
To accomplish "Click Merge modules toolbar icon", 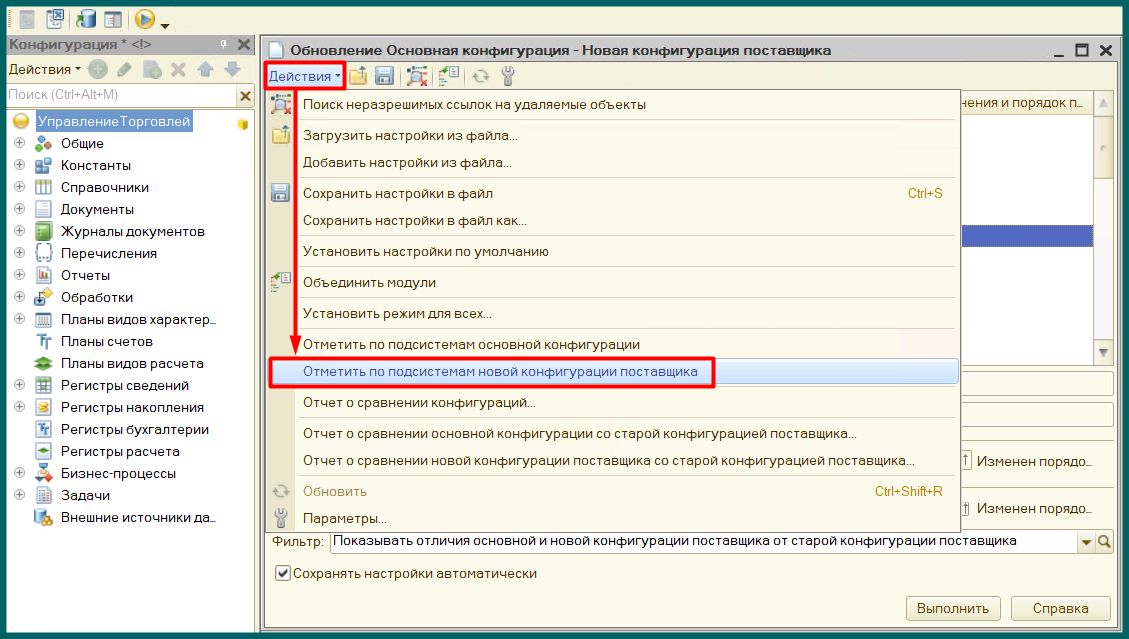I will point(449,76).
